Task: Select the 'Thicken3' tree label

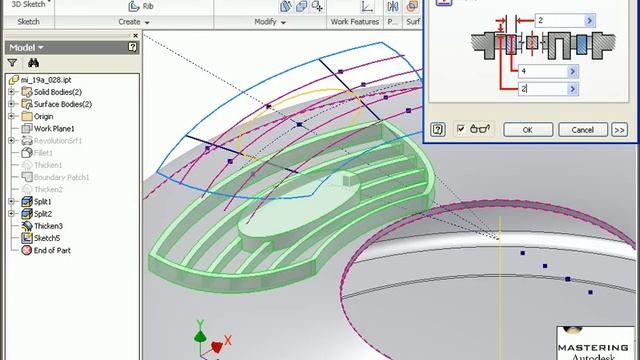Action: coord(48,226)
